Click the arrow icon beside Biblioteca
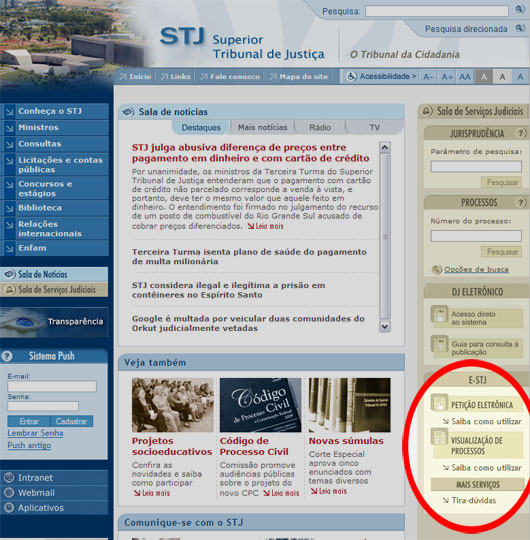This screenshot has height=540, width=530. [9, 208]
